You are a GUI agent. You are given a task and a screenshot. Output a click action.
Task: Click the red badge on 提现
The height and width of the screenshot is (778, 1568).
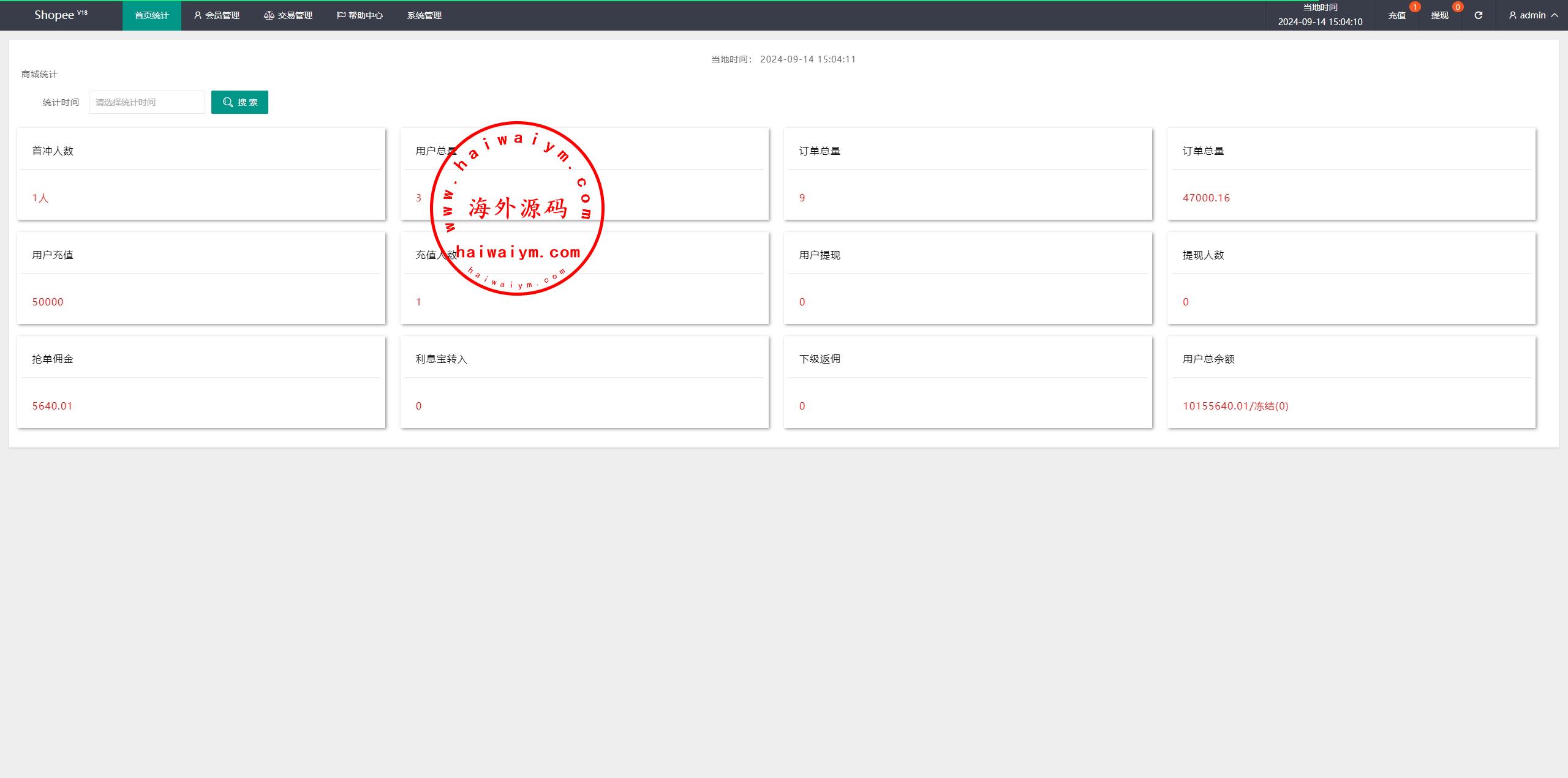[1457, 7]
